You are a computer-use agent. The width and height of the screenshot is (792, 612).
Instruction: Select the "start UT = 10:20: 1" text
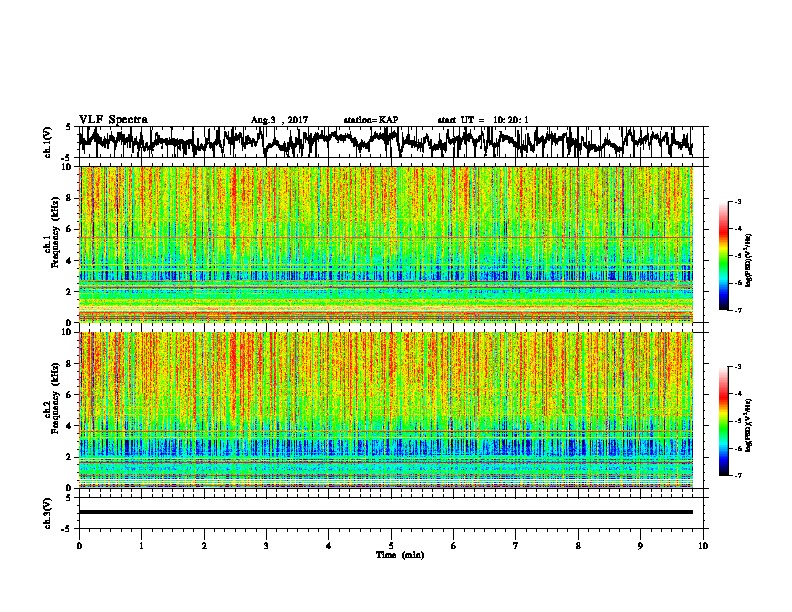tap(483, 120)
